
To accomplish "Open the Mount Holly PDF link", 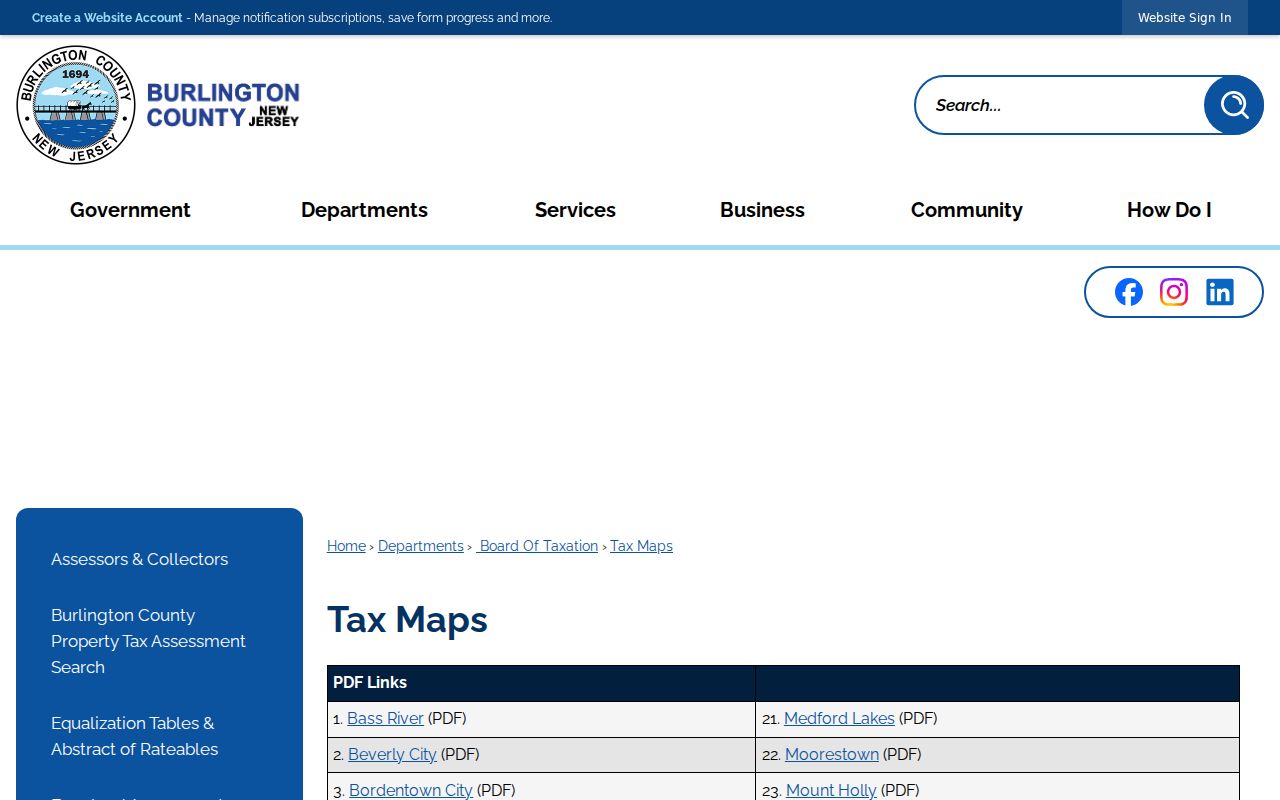I will click(x=831, y=790).
